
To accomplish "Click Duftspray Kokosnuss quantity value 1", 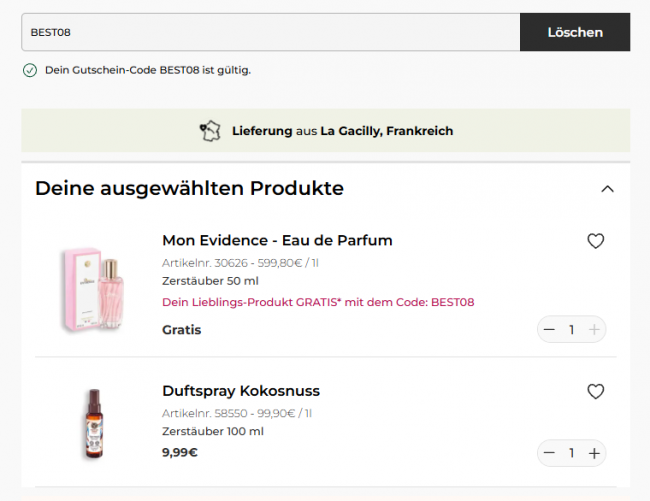I will [572, 453].
